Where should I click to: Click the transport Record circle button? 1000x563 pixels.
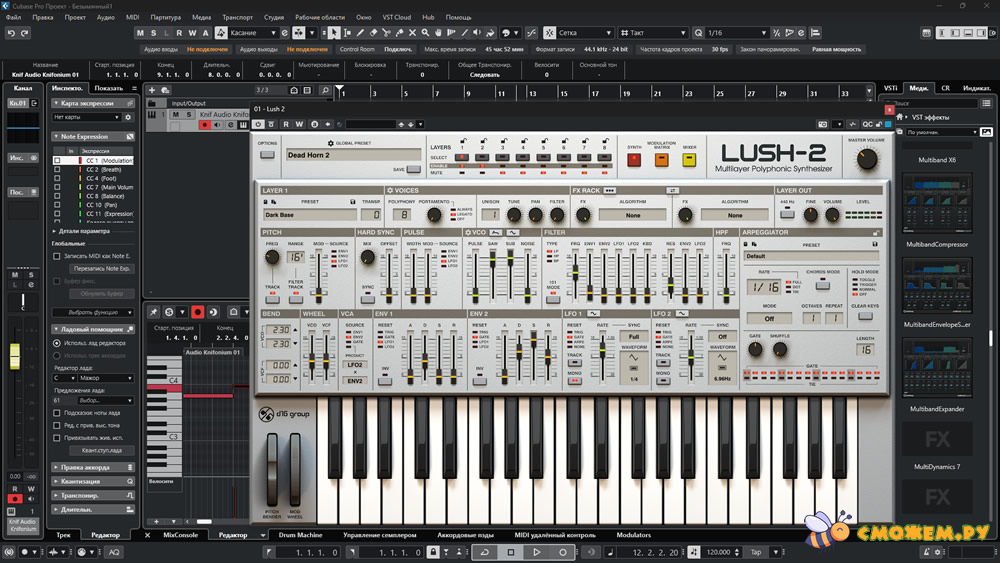pos(562,552)
